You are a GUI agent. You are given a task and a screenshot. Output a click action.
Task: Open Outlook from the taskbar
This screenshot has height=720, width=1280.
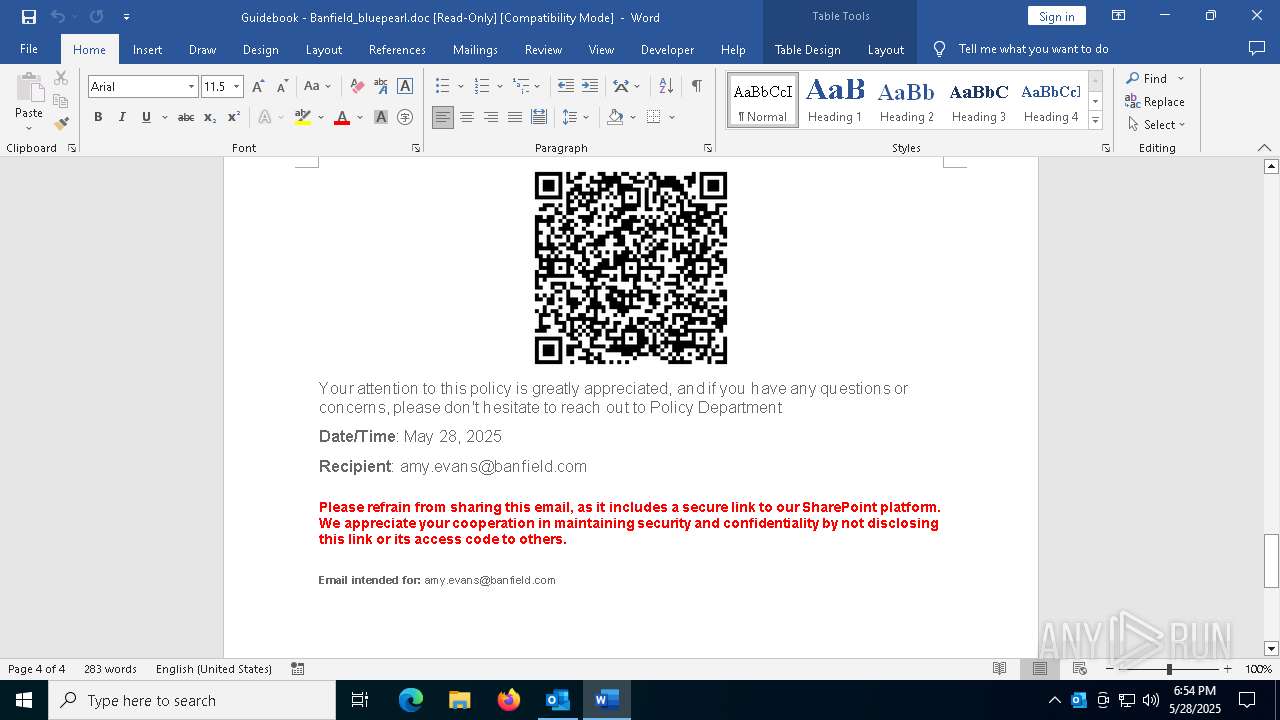click(557, 700)
